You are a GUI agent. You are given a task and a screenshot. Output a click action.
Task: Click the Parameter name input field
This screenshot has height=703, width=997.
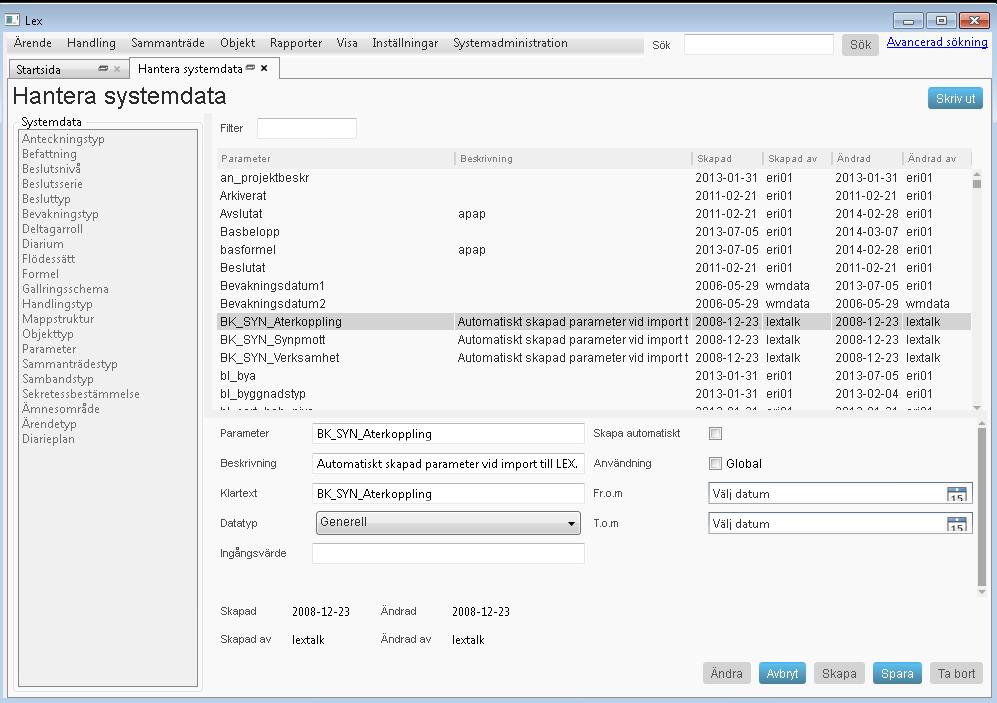click(448, 433)
